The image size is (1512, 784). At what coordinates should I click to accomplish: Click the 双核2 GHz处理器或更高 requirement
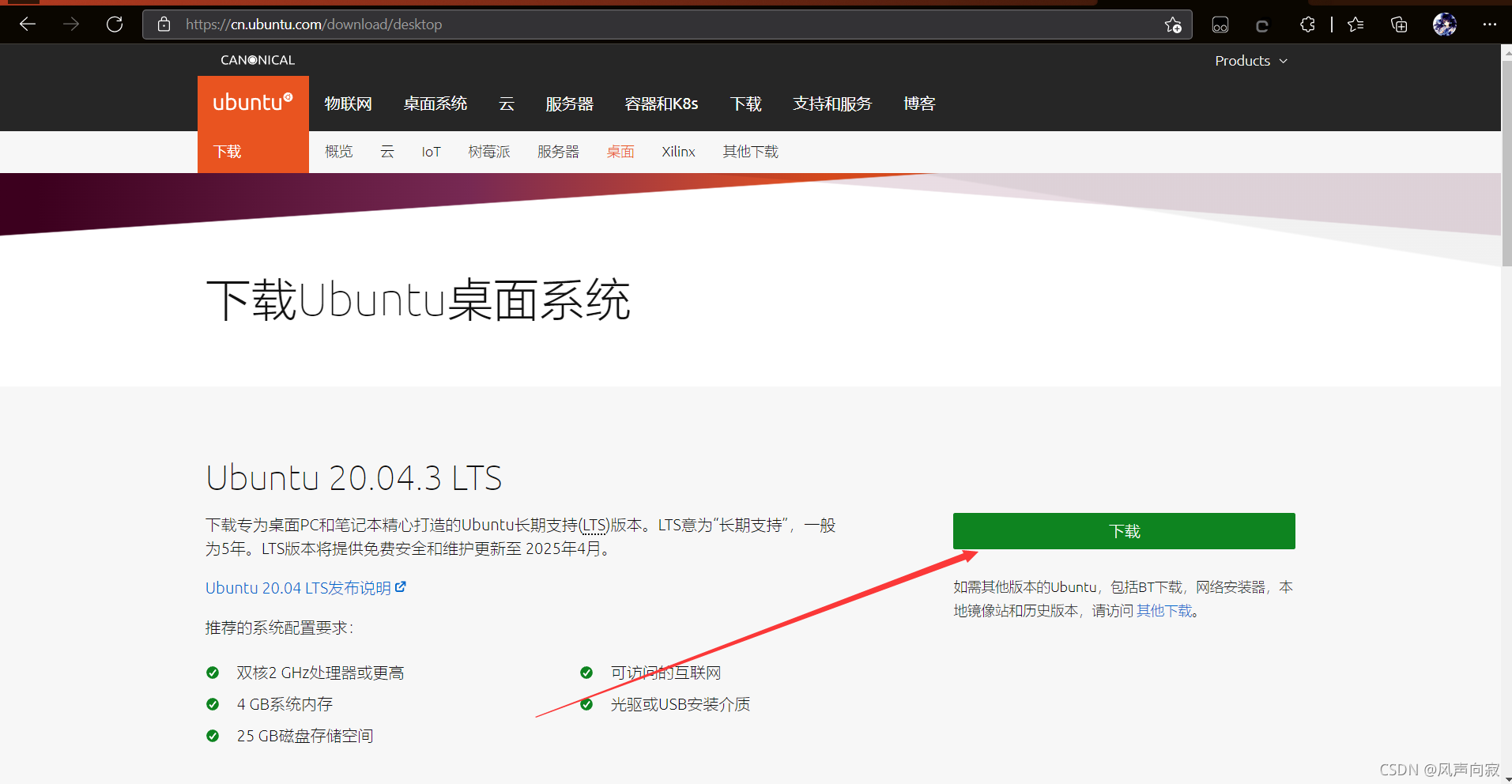[320, 673]
